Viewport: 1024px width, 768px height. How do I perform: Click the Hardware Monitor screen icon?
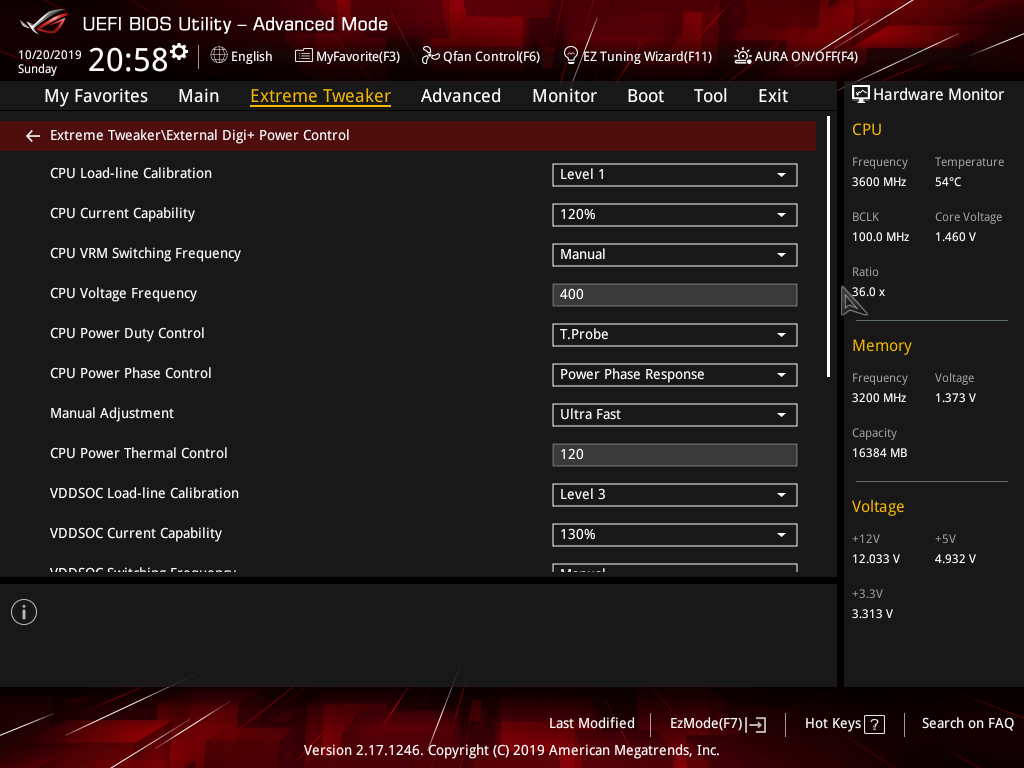pos(861,95)
